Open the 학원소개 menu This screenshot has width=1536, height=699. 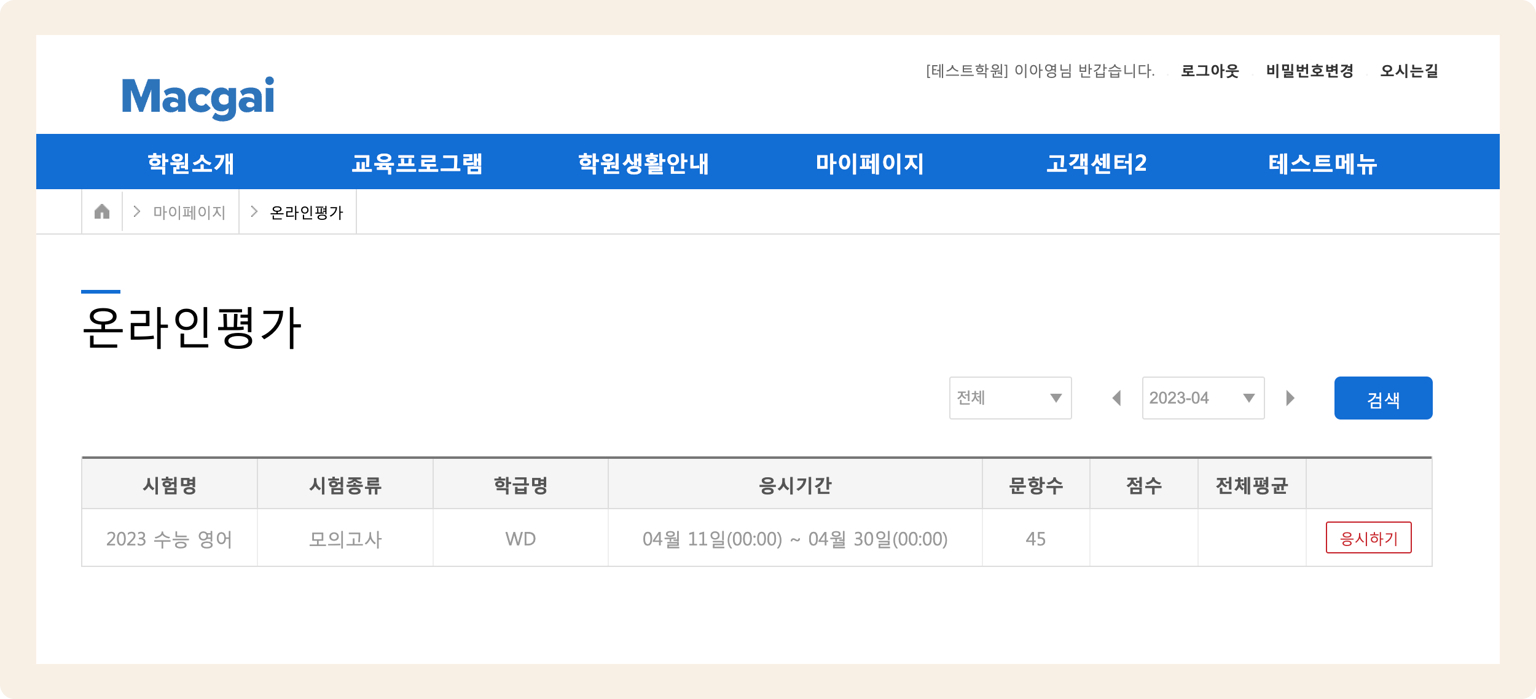[x=191, y=163]
